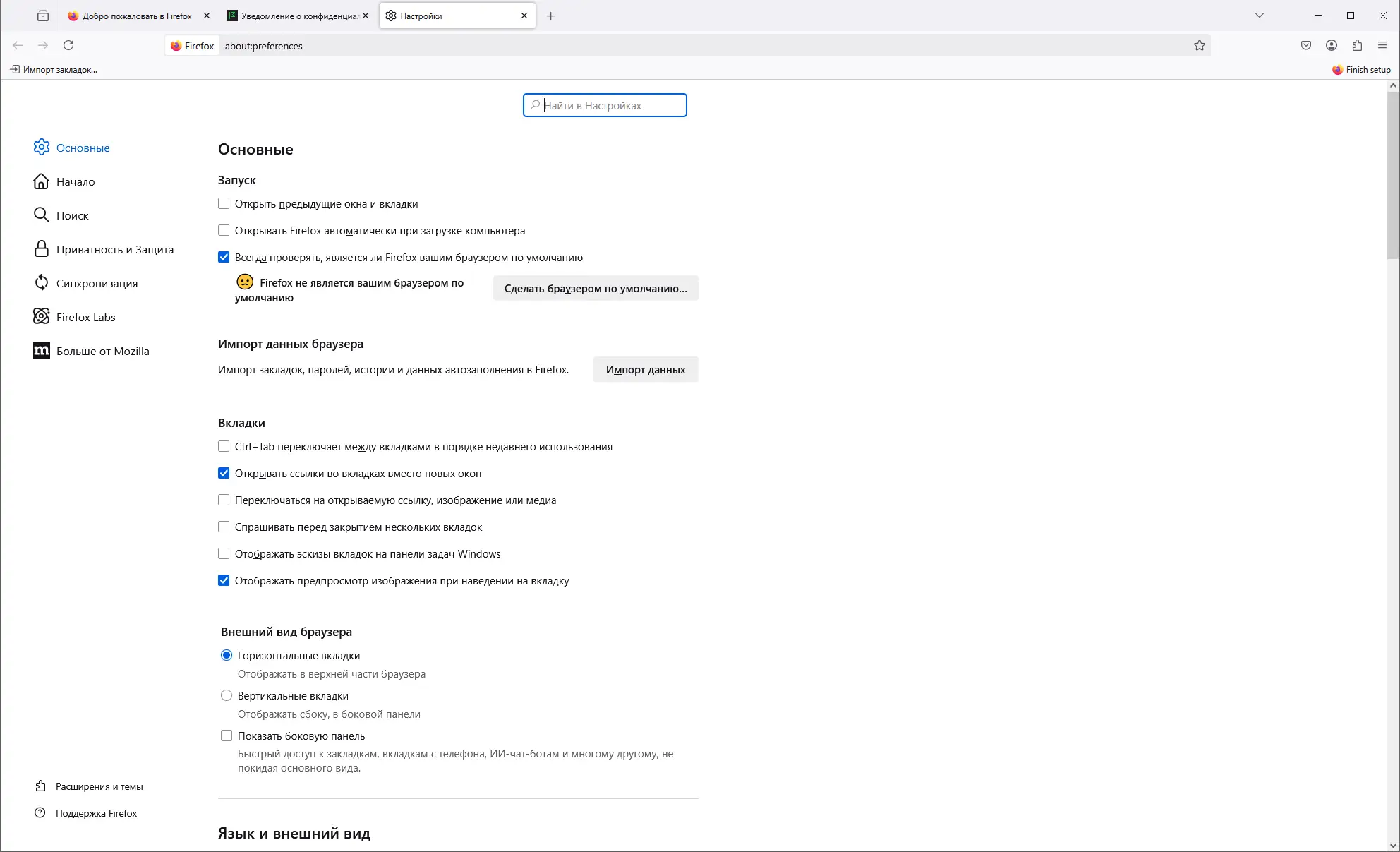The image size is (1400, 852).
Task: Enable Ctrl+Tab recent-use tab switching
Action: click(x=224, y=447)
